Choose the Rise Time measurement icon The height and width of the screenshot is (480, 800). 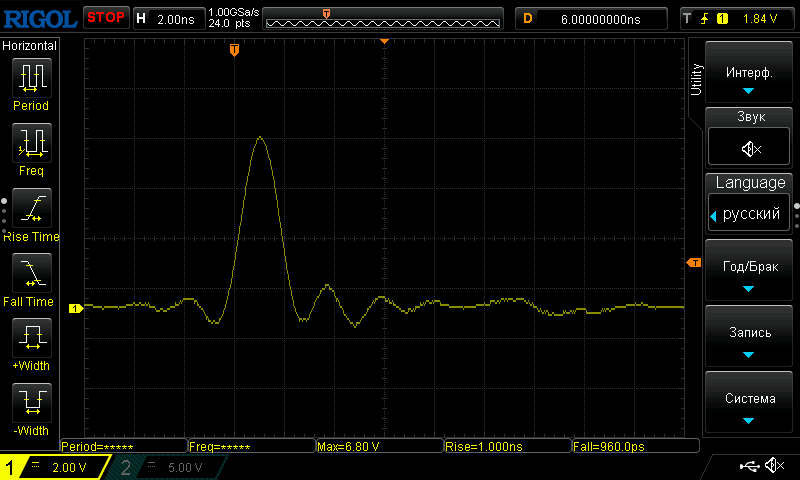(x=31, y=209)
